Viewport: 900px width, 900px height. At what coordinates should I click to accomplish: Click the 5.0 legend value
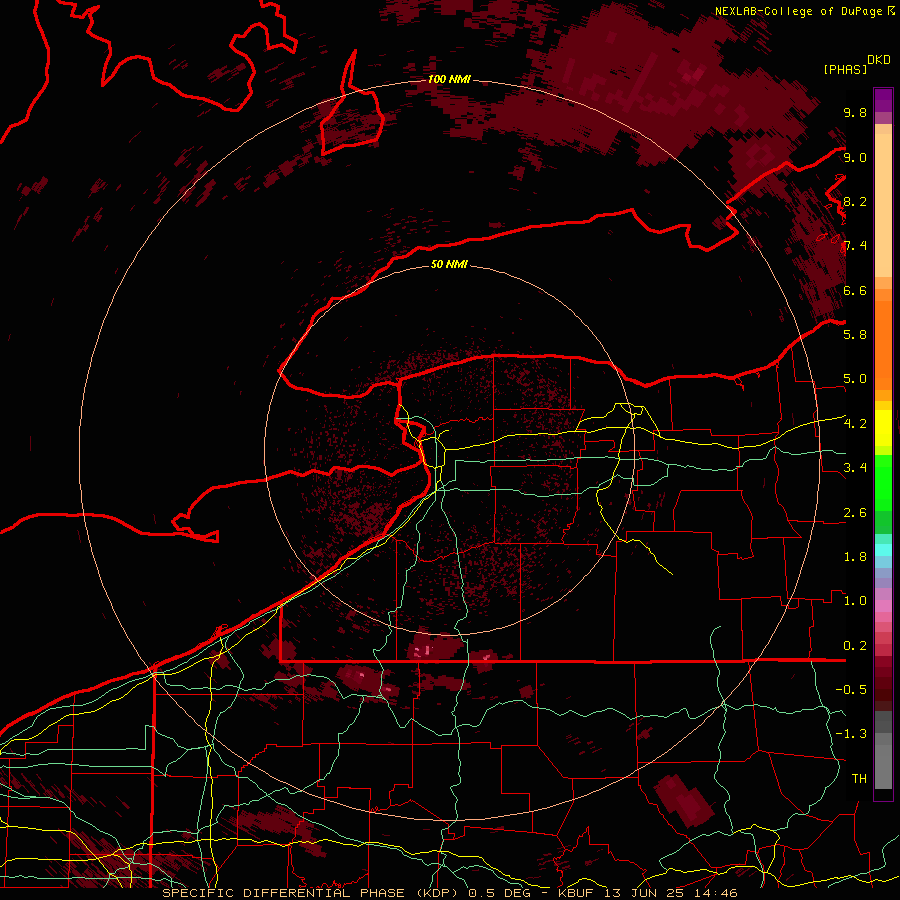pos(855,379)
